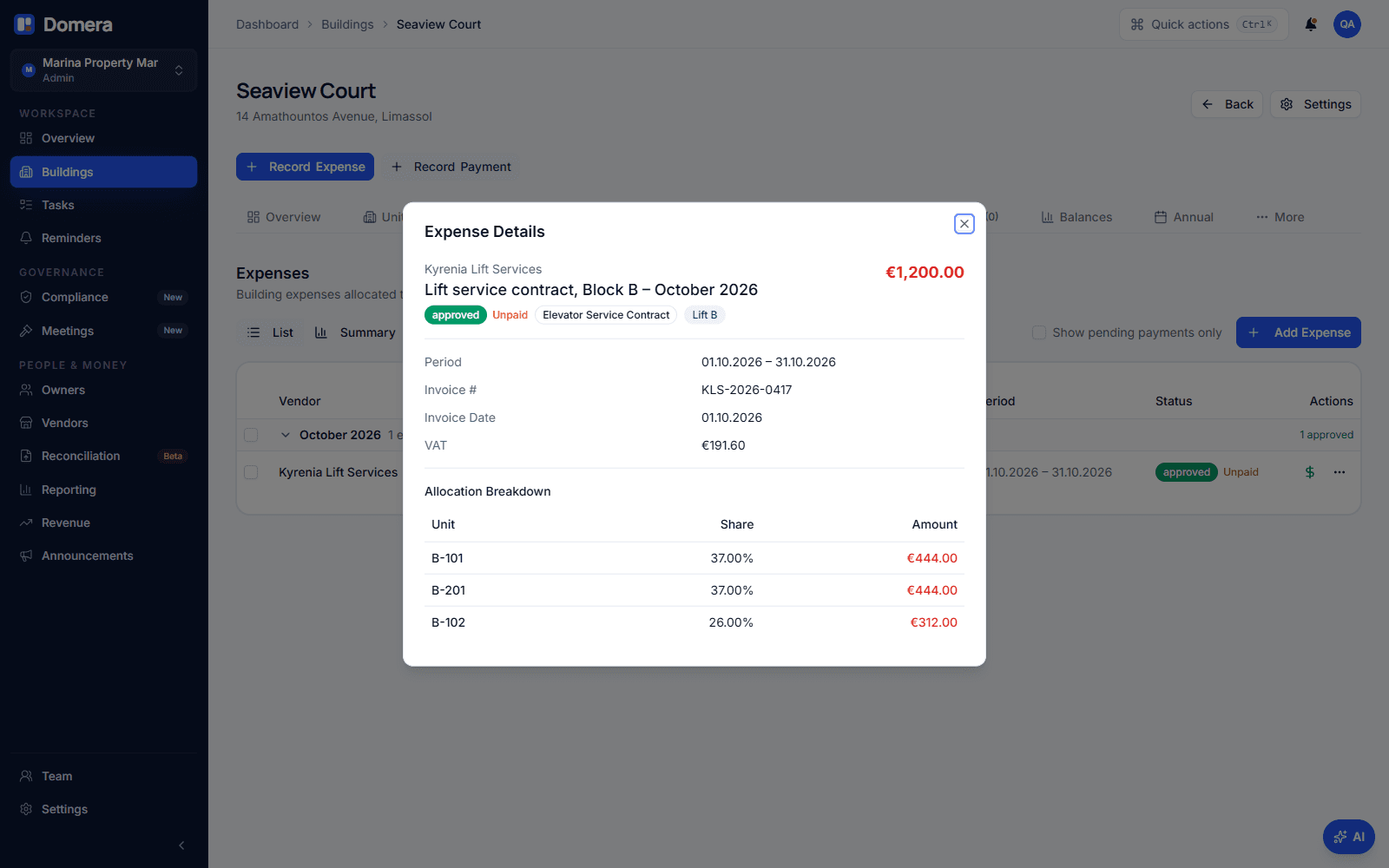Screen dimensions: 1389x868
Task: Click the dollar pay icon for Kyrenia row
Action: [x=1310, y=472]
